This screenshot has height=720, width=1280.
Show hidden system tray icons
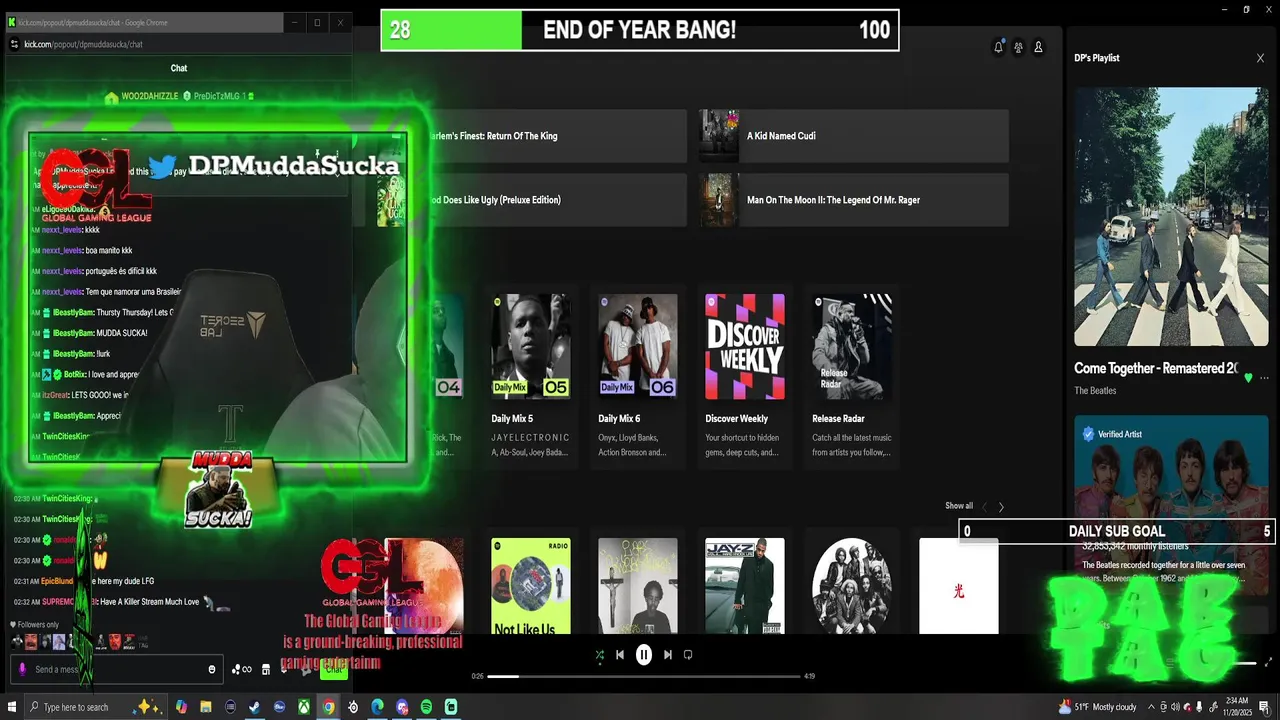[x=1151, y=707]
